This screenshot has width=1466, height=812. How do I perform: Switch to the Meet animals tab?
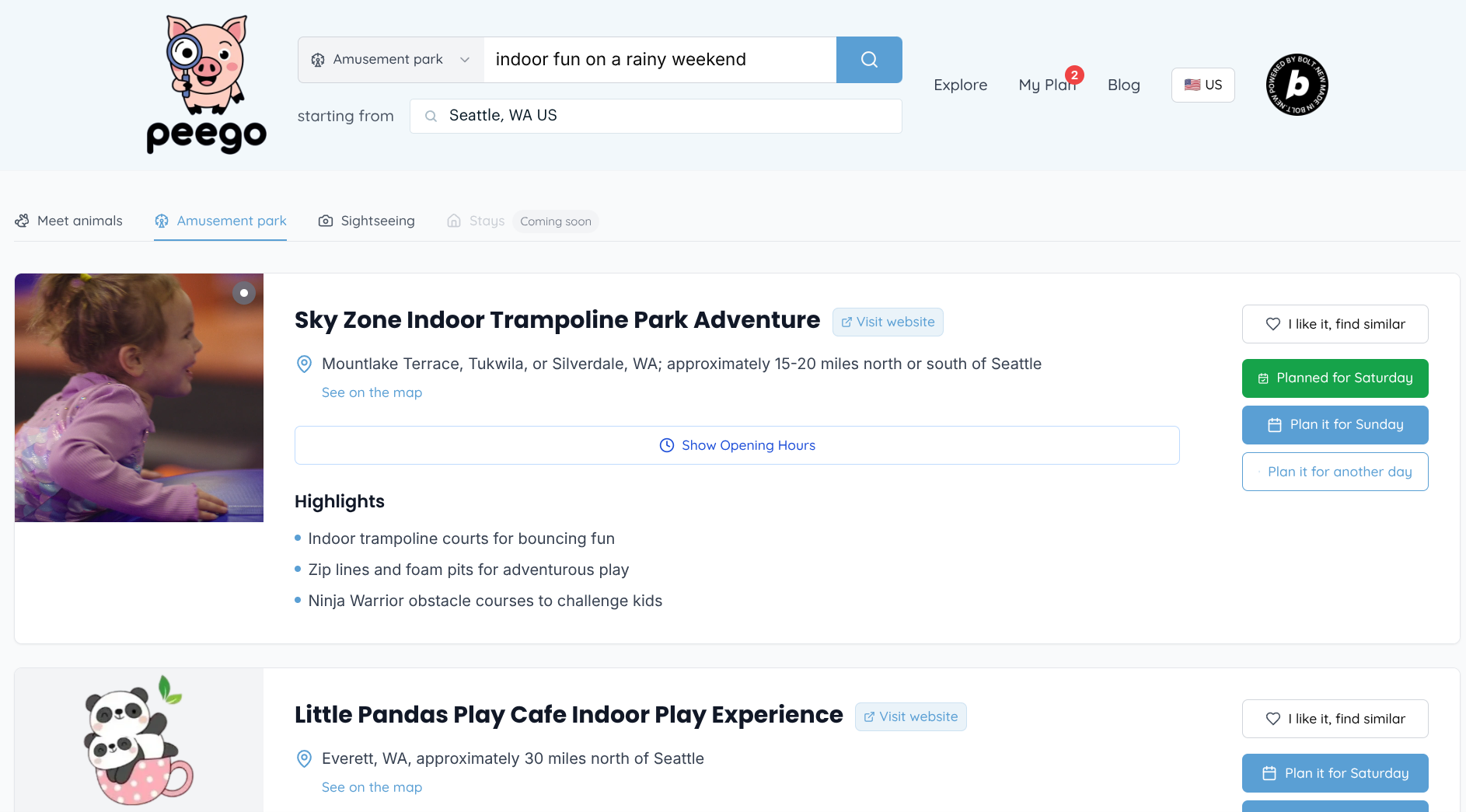[x=68, y=221]
